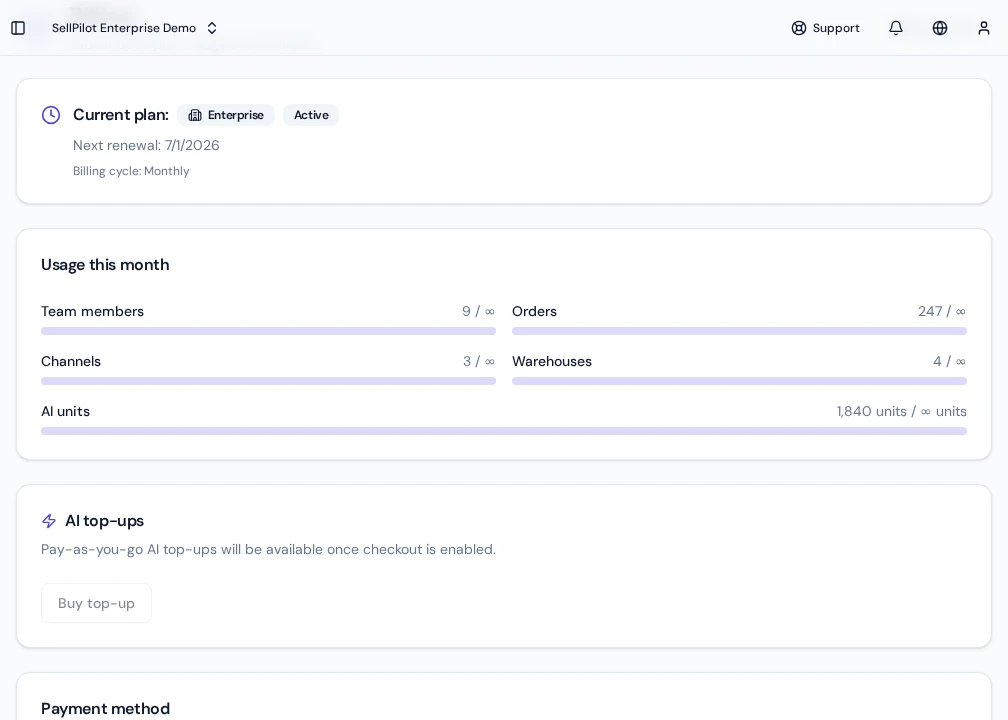
Task: Click the 'Billing cycle: Monthly' text
Action: [x=131, y=171]
